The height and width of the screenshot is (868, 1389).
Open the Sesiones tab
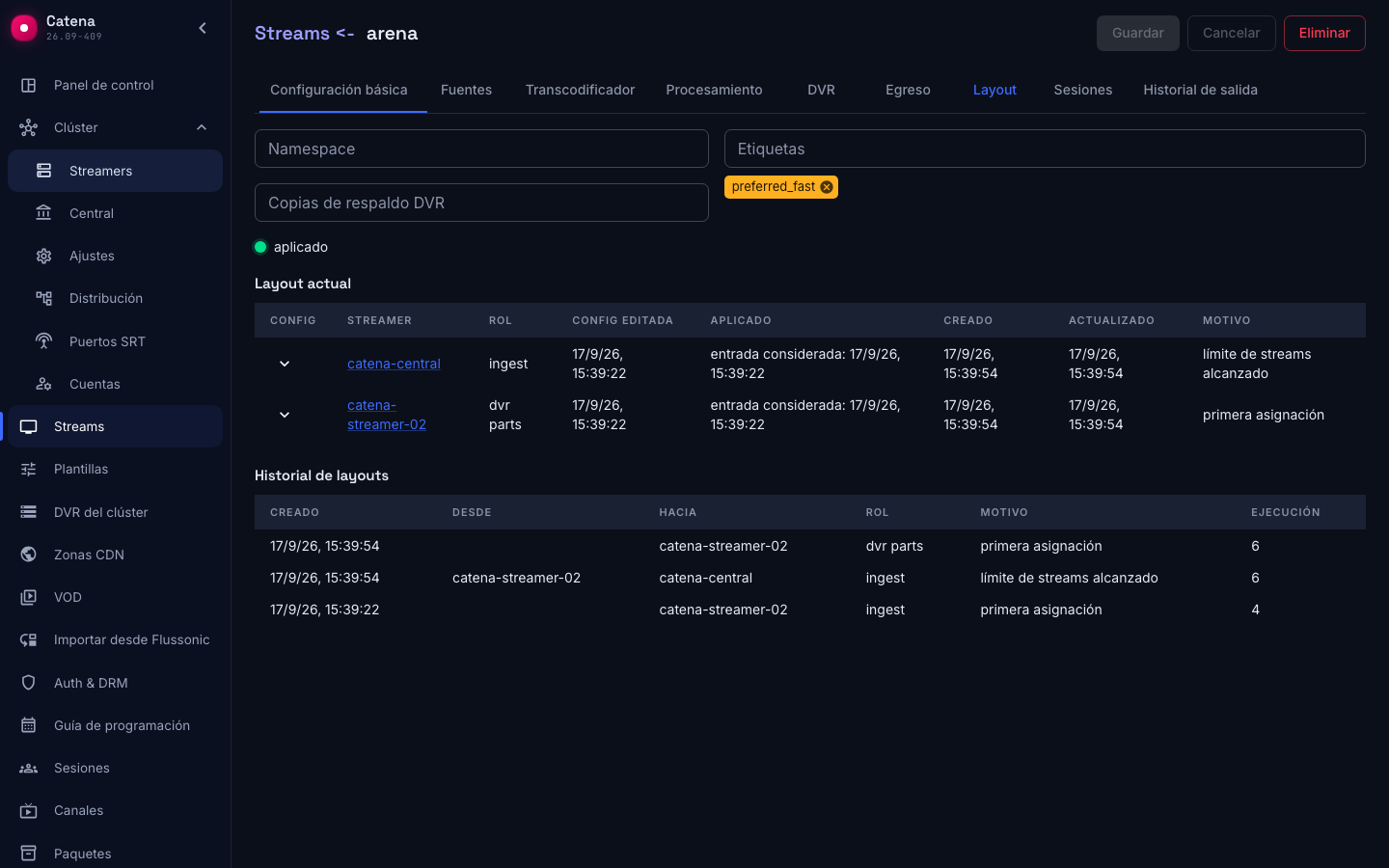(x=1082, y=90)
